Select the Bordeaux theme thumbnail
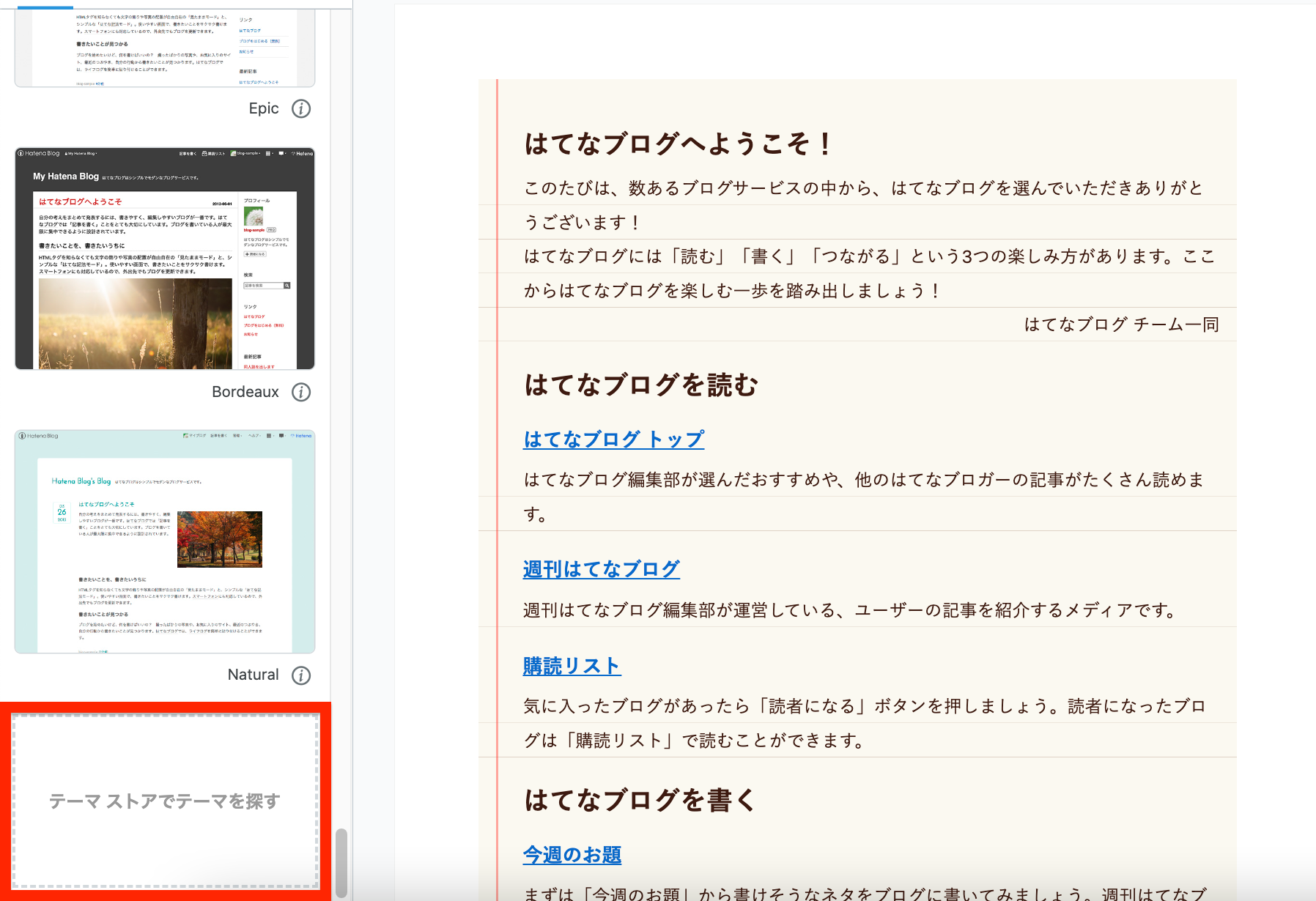 [165, 259]
